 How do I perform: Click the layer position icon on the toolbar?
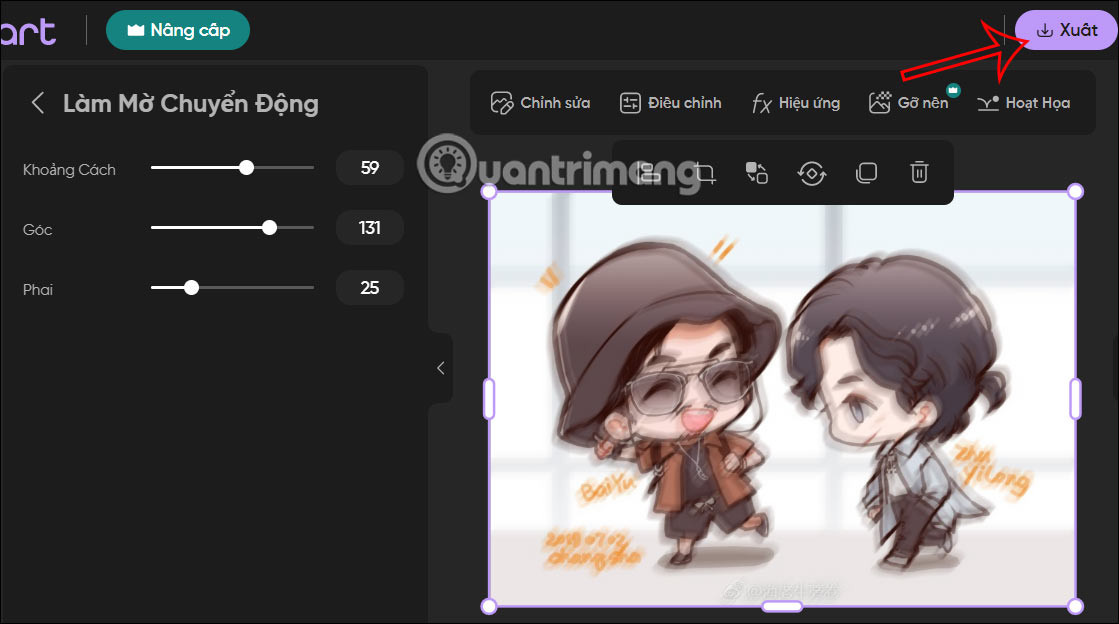(648, 173)
